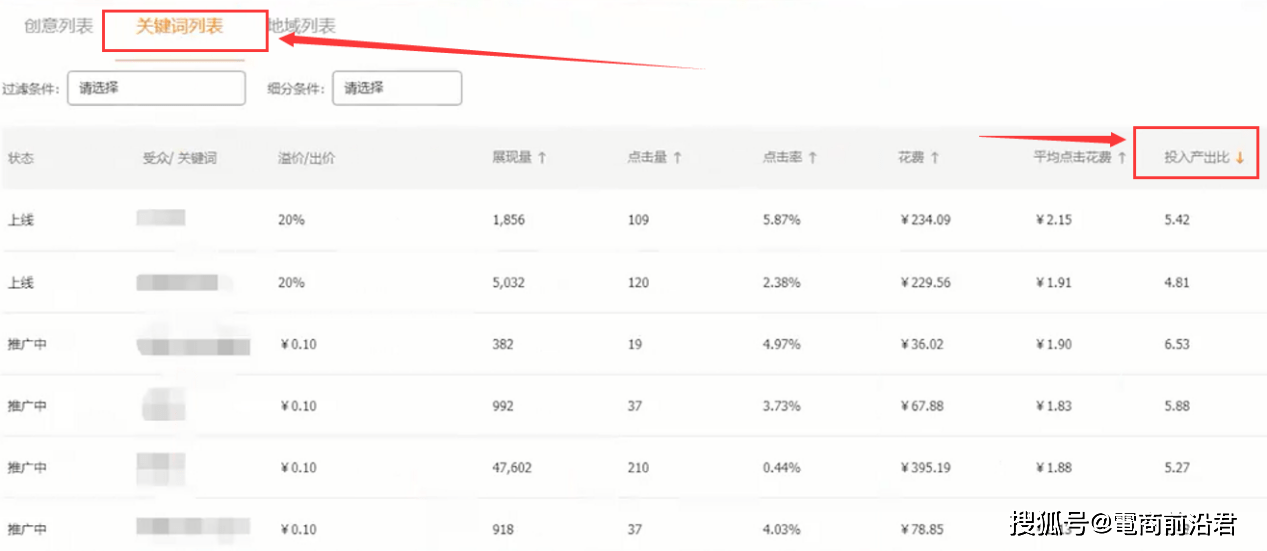Expand the 细分条件 请选择 dropdown
Screen dimensions: 1267x551
point(397,88)
